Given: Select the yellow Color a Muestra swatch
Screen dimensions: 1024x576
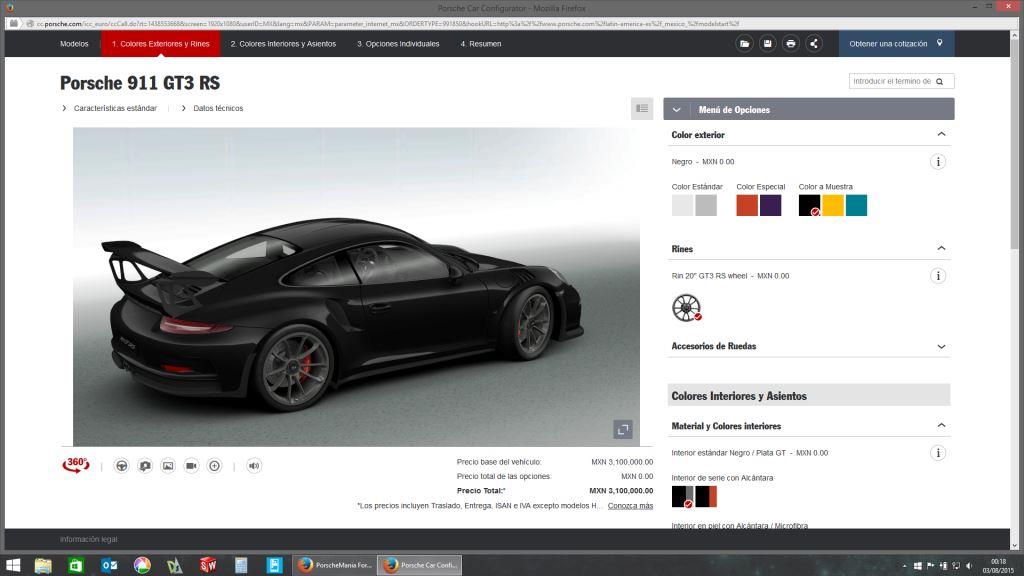Looking at the screenshot, I should coord(833,205).
